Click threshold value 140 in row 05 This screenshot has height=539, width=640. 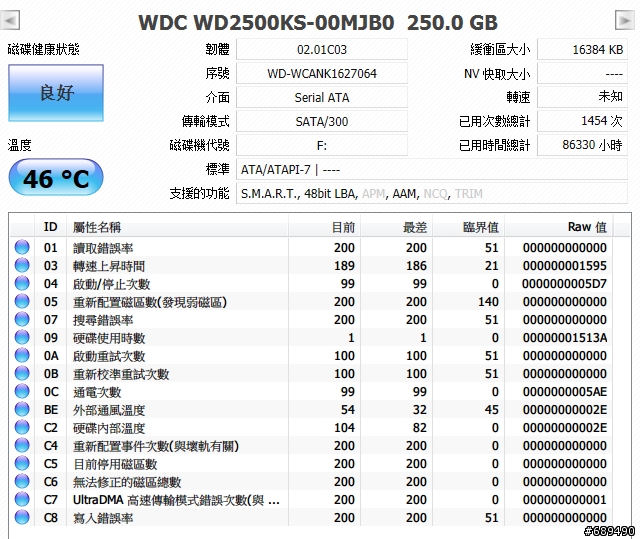488,302
